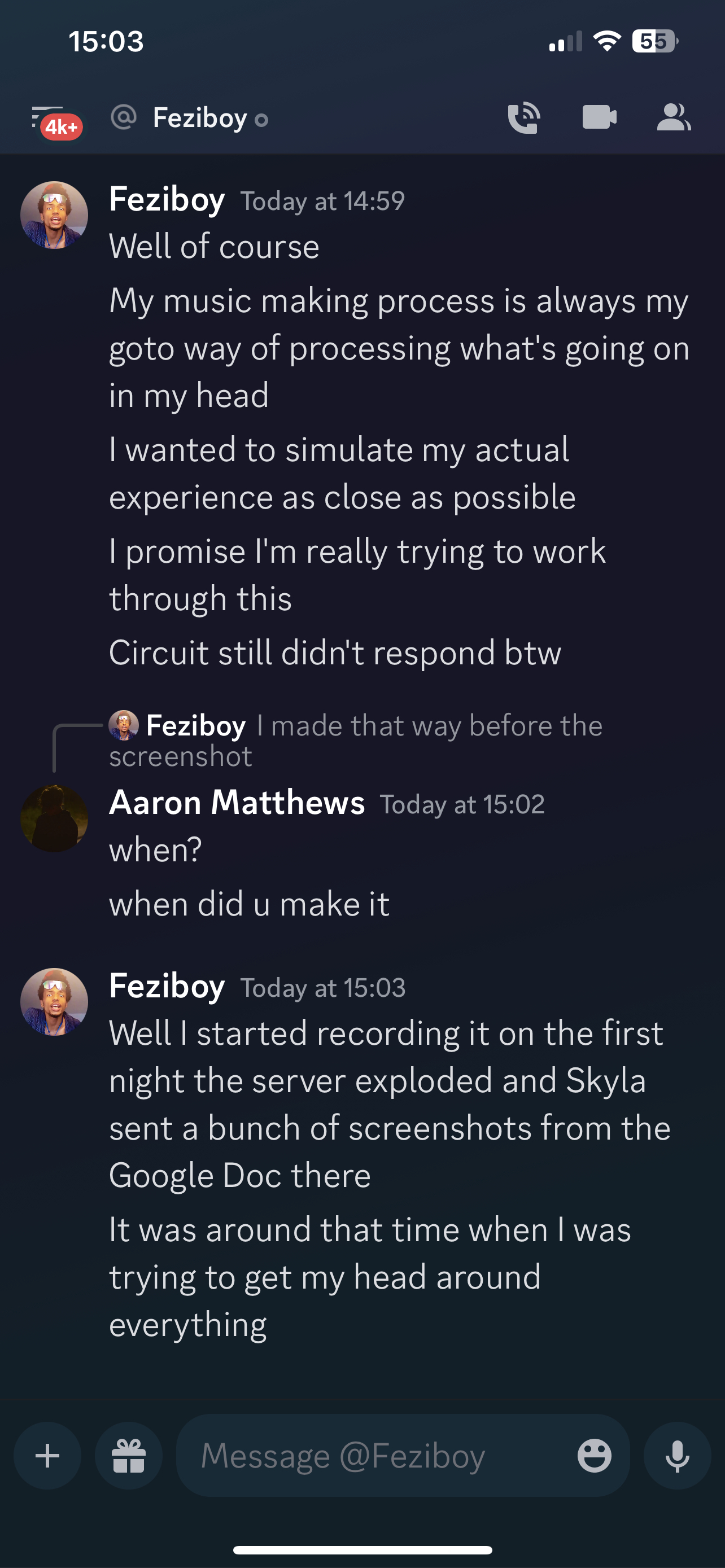Open the emoji picker

click(594, 1455)
